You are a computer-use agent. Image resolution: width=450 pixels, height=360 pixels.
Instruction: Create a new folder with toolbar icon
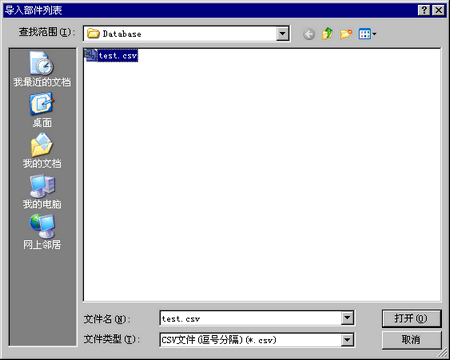click(346, 34)
